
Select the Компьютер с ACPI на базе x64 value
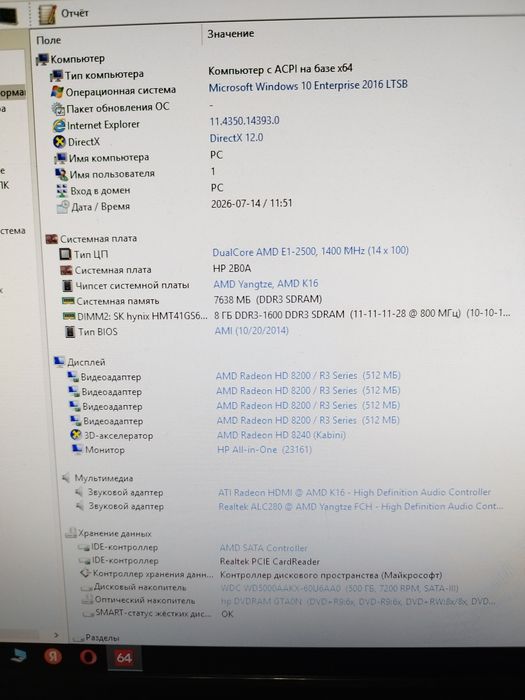click(x=280, y=69)
